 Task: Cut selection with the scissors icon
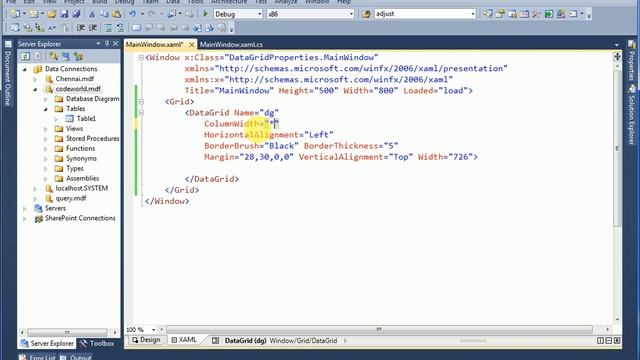(92, 14)
